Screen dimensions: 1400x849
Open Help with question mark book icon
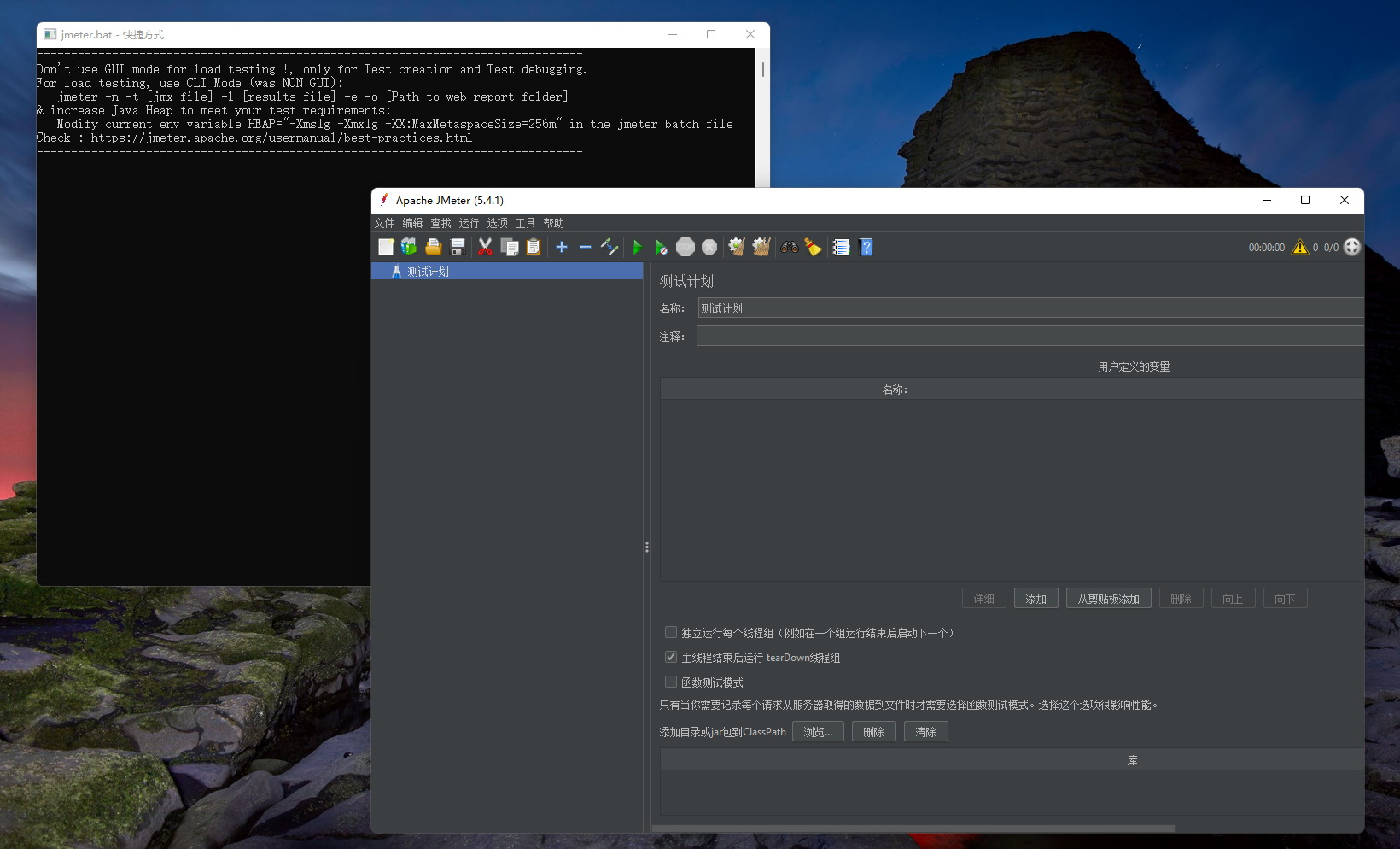click(866, 247)
